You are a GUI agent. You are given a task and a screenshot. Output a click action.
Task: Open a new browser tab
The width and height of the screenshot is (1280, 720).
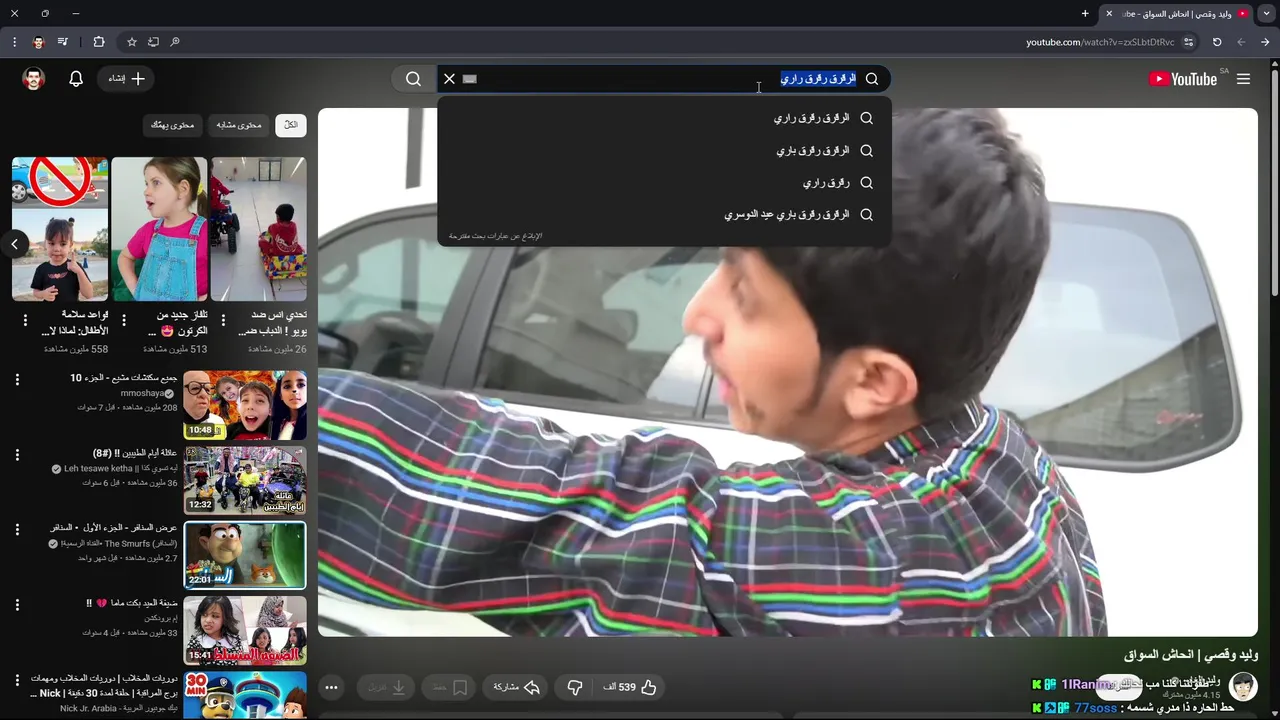pos(1085,13)
